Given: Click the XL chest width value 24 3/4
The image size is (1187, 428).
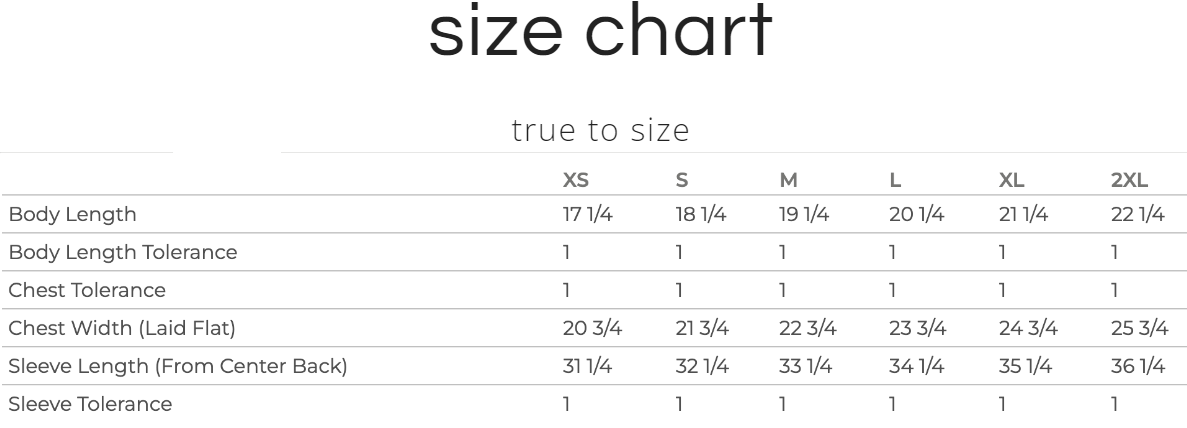Looking at the screenshot, I should pos(1027,328).
